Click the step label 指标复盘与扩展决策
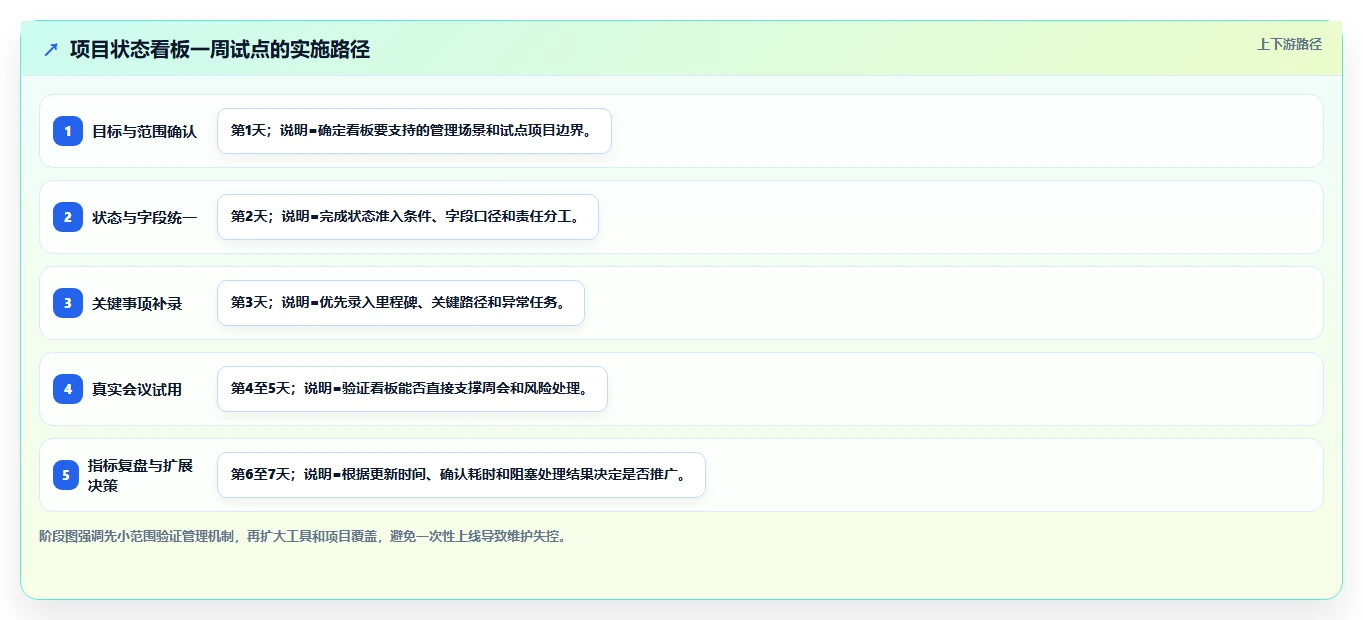This screenshot has height=620, width=1363. [141, 475]
